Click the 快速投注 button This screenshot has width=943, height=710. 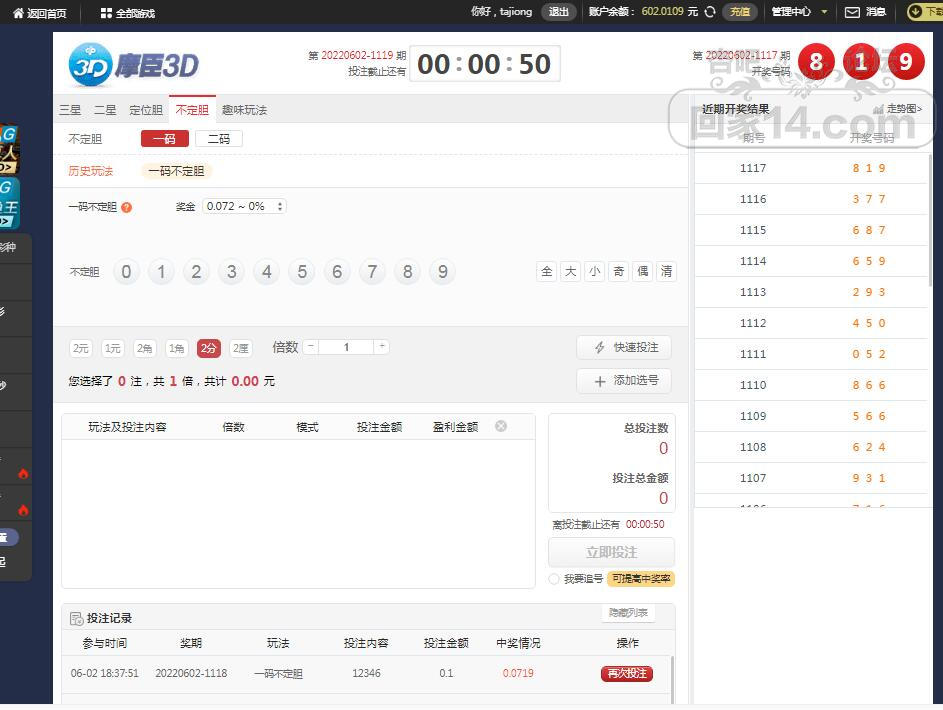tap(624, 347)
